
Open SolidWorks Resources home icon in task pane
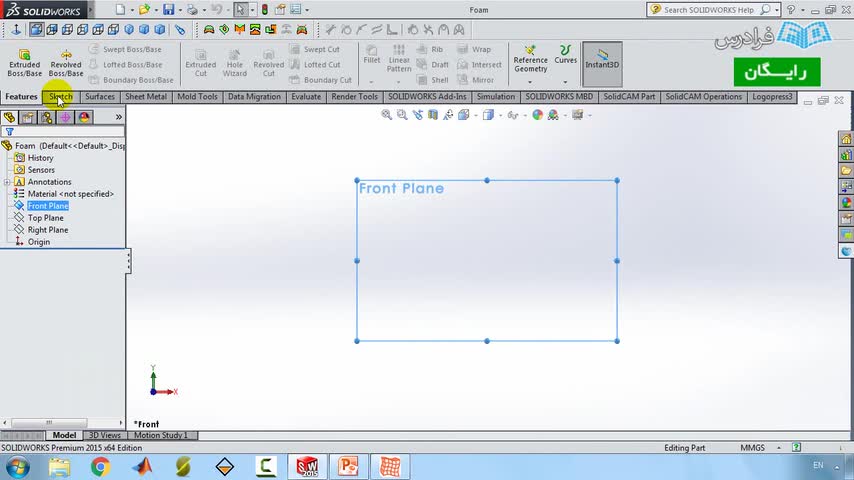[846, 139]
